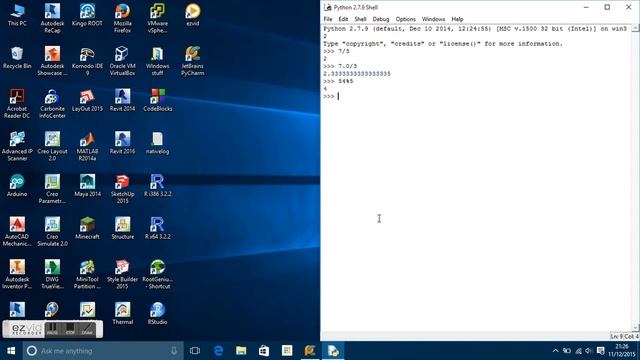Select the Windows stuff folder icon

[158, 61]
